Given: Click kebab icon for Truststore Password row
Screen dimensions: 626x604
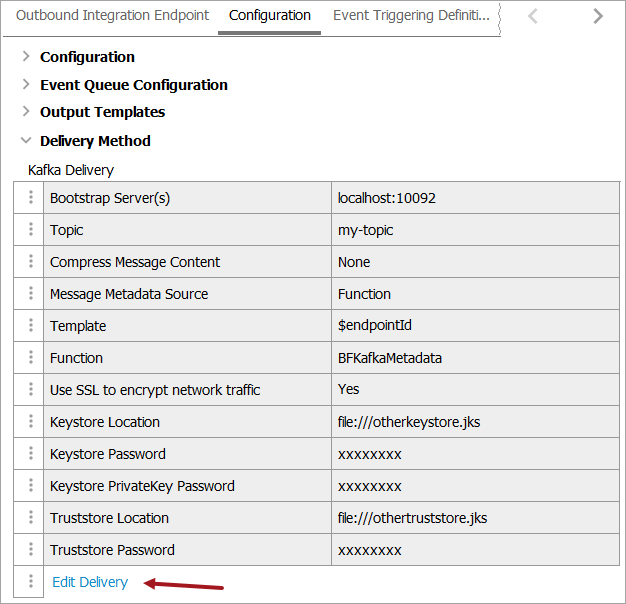Looking at the screenshot, I should pos(30,550).
